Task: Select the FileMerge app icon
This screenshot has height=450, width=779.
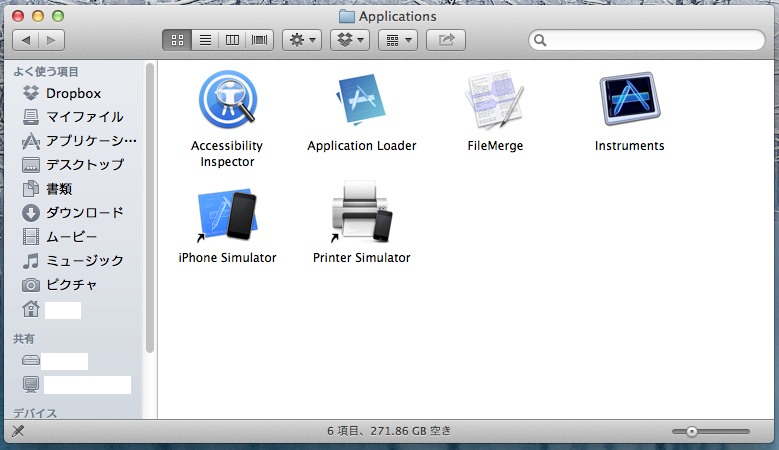Action: 495,99
